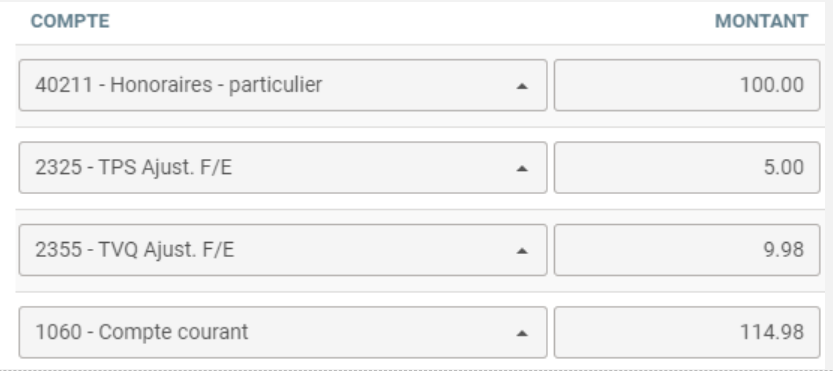
Task: Open the 2355 - TVQ Ajust. F/E dropdown
Action: pyautogui.click(x=283, y=250)
